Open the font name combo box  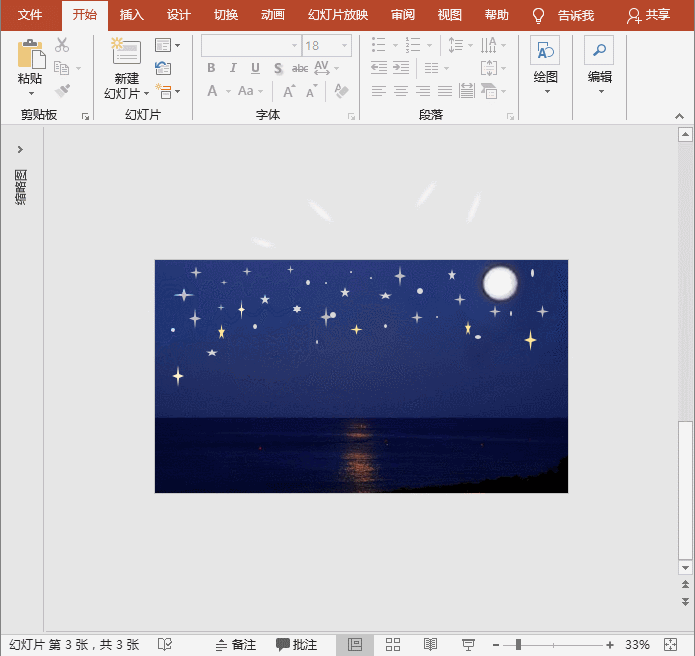click(251, 45)
